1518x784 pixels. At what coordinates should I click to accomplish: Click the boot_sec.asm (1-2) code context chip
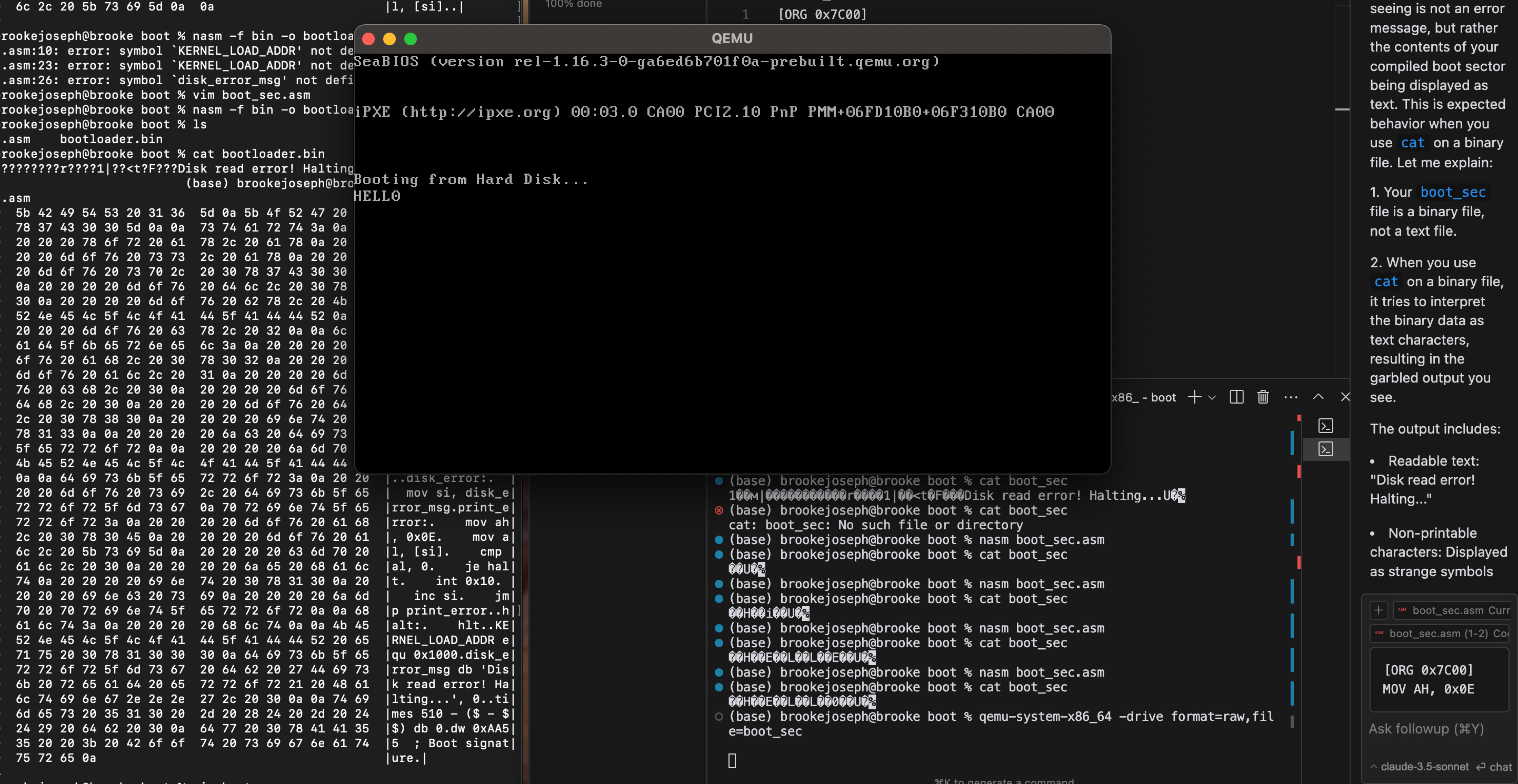(x=1441, y=634)
